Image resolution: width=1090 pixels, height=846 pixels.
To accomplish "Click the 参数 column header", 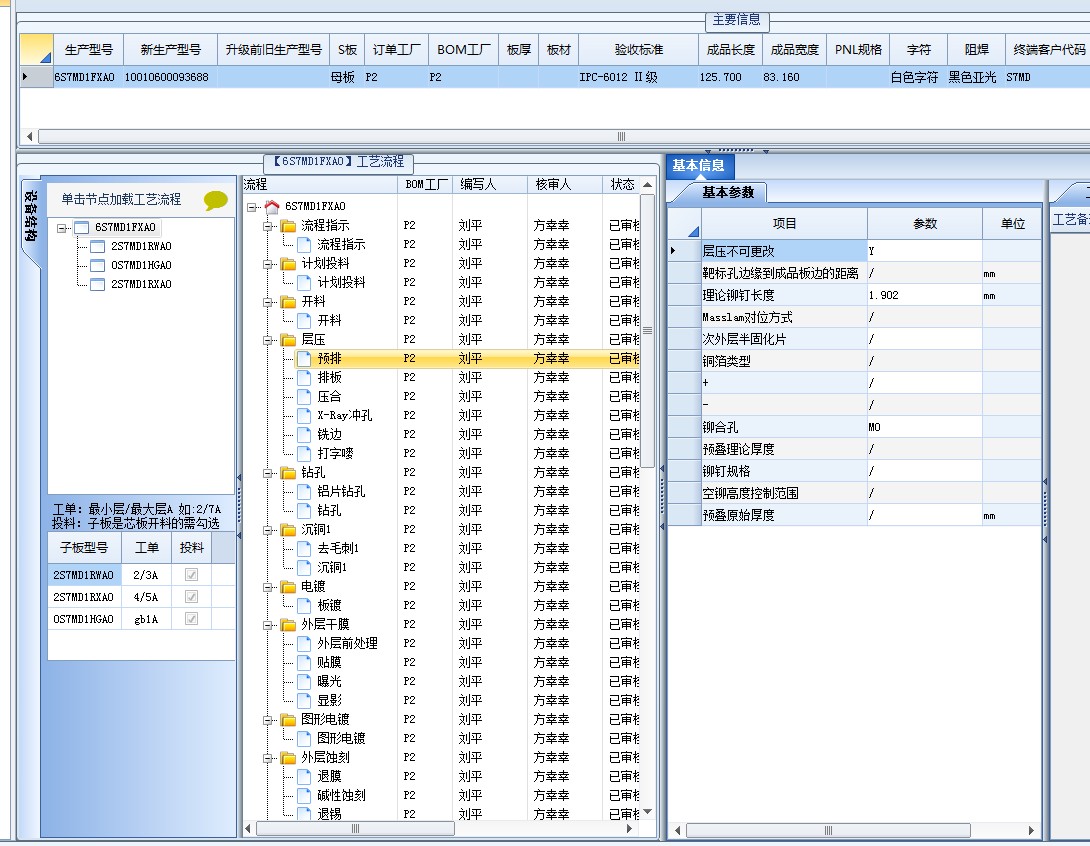I will [x=925, y=223].
